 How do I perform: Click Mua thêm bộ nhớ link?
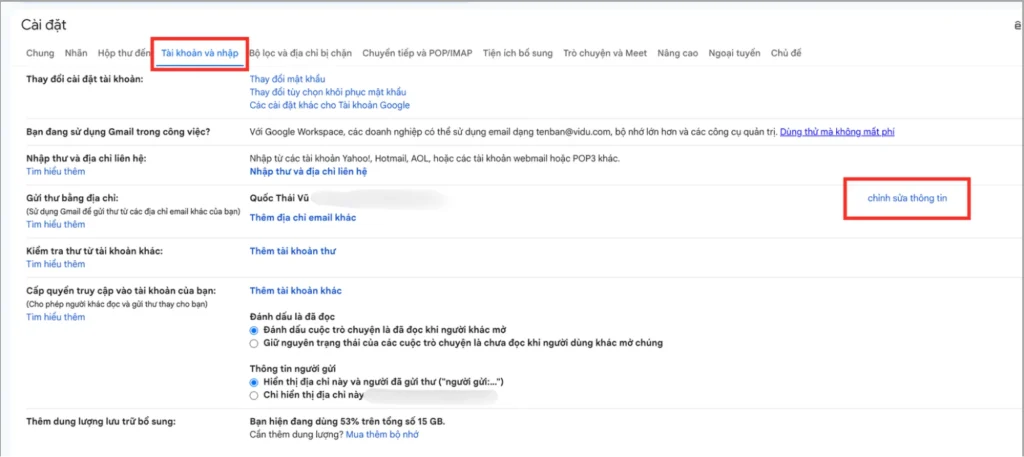(382, 434)
